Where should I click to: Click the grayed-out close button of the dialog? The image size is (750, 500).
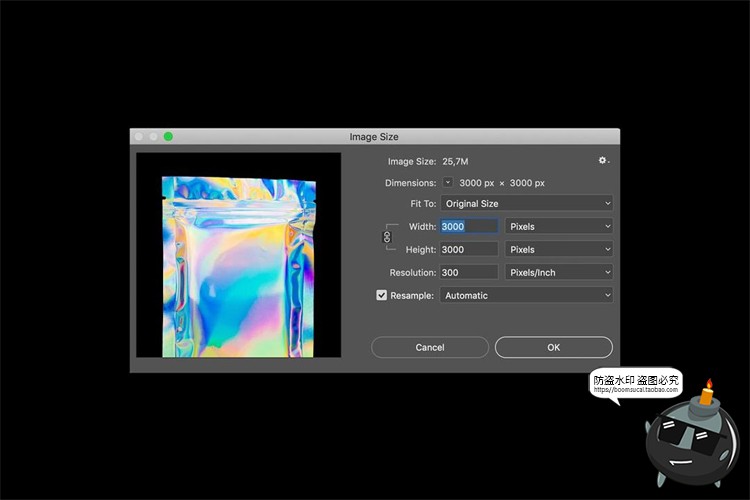(140, 137)
